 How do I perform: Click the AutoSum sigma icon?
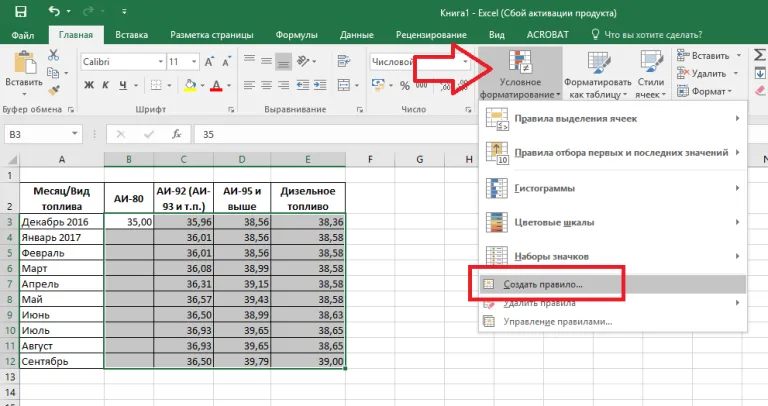760,55
